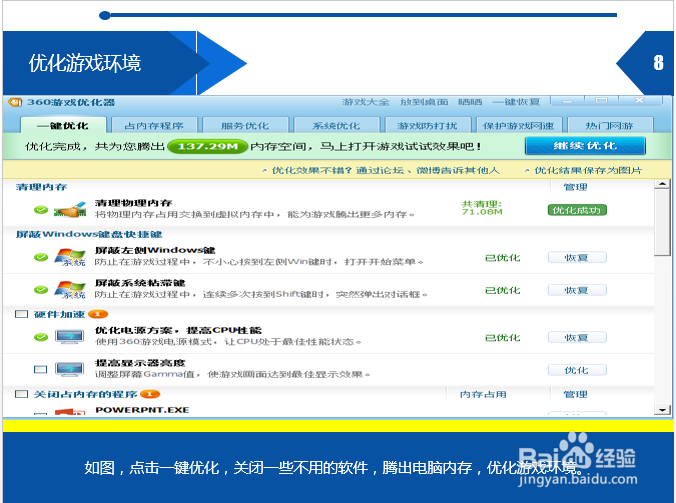Open the 占内存程序 tab
The width and height of the screenshot is (676, 503).
coord(154,125)
